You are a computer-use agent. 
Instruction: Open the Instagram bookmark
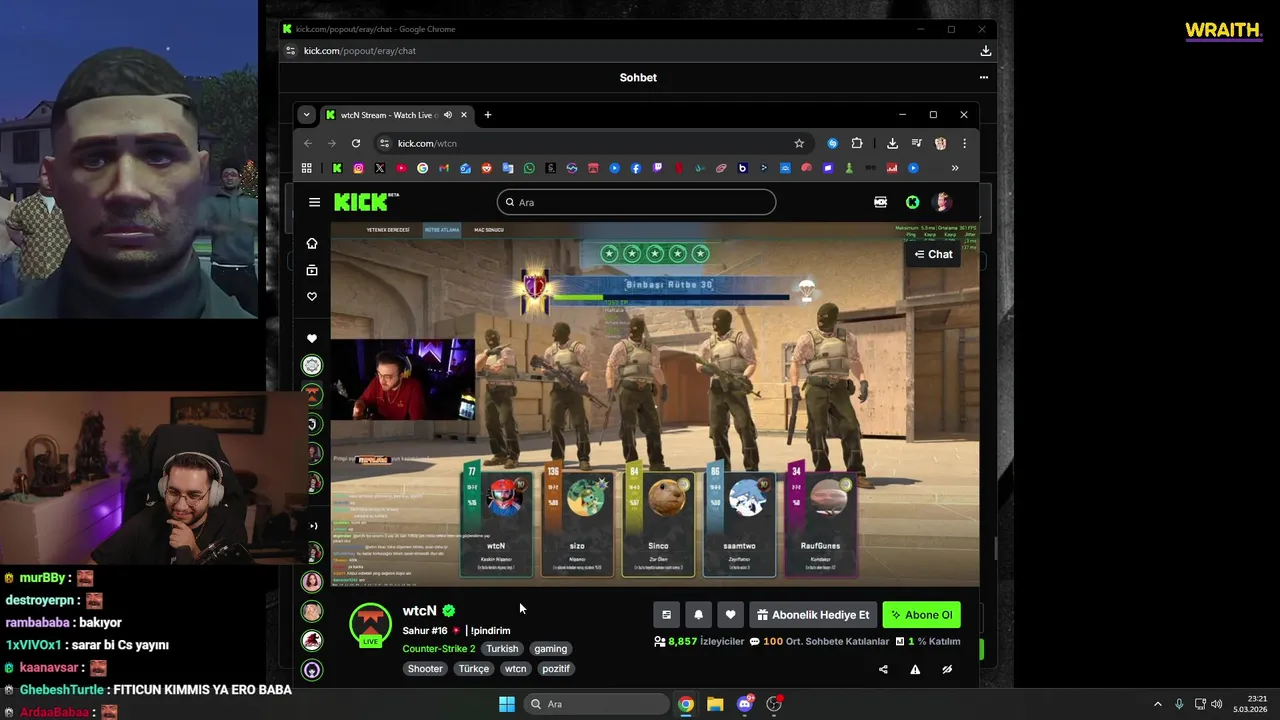coord(358,168)
